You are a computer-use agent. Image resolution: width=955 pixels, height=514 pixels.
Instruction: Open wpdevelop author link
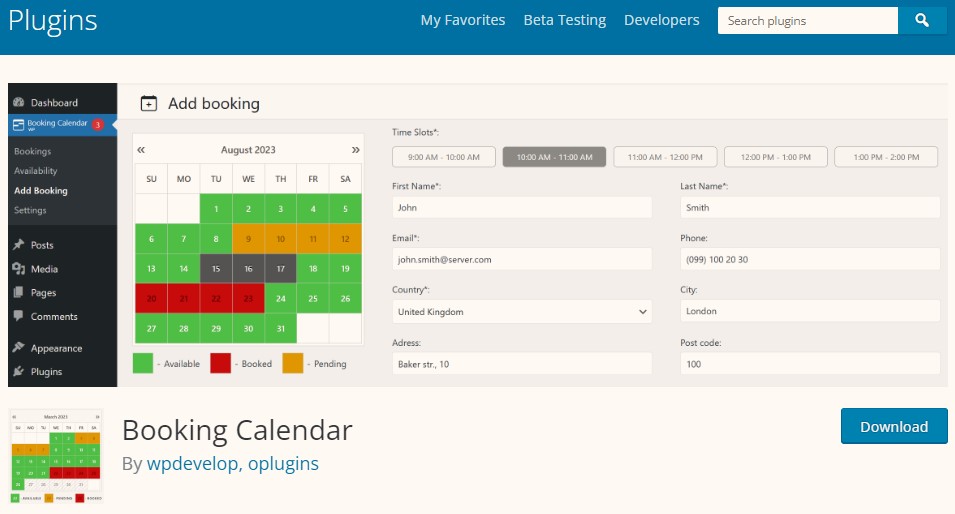click(x=194, y=463)
